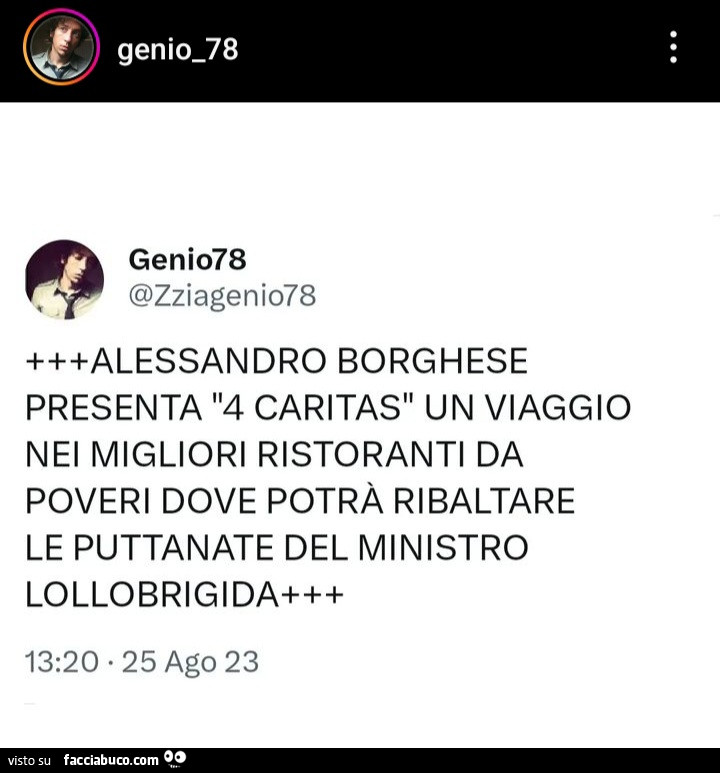Open the genio_78 Instagram profile name
The height and width of the screenshot is (773, 720).
click(178, 49)
